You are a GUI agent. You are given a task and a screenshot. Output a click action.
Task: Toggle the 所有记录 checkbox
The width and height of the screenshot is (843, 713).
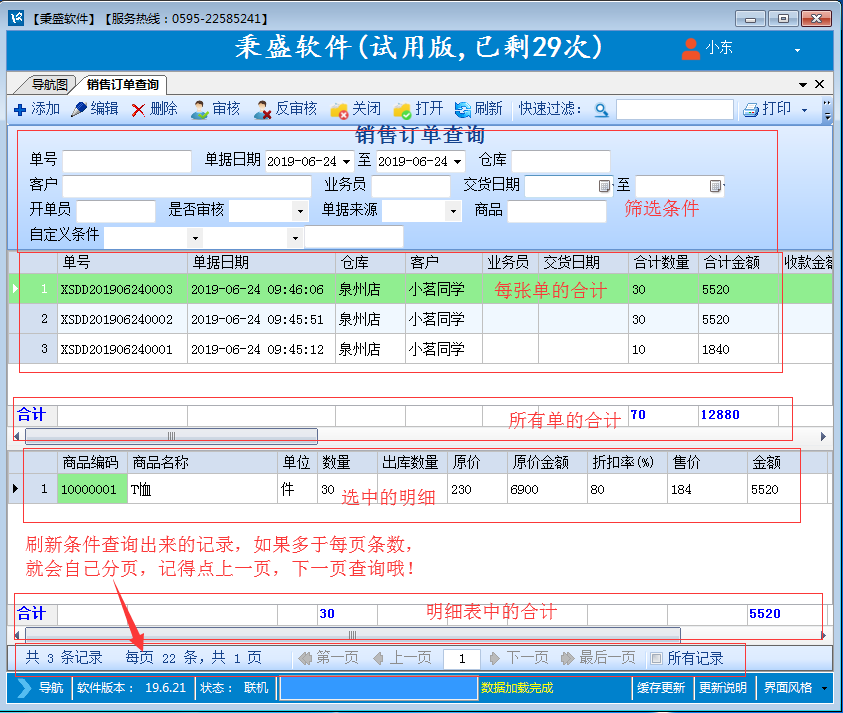[656, 658]
